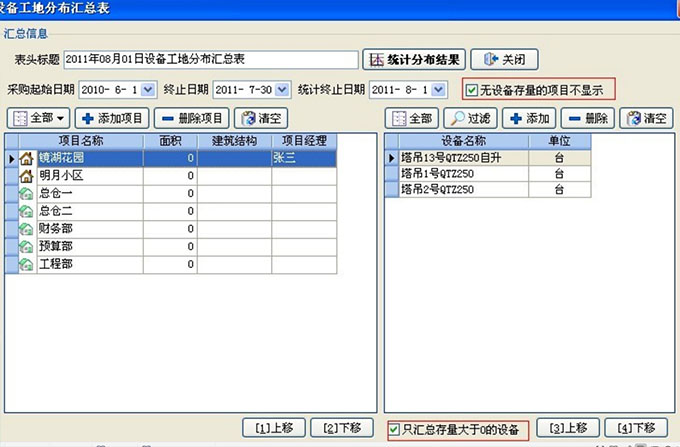The width and height of the screenshot is (680, 447).
Task: Click the [2]下移 button
Action: click(x=342, y=428)
